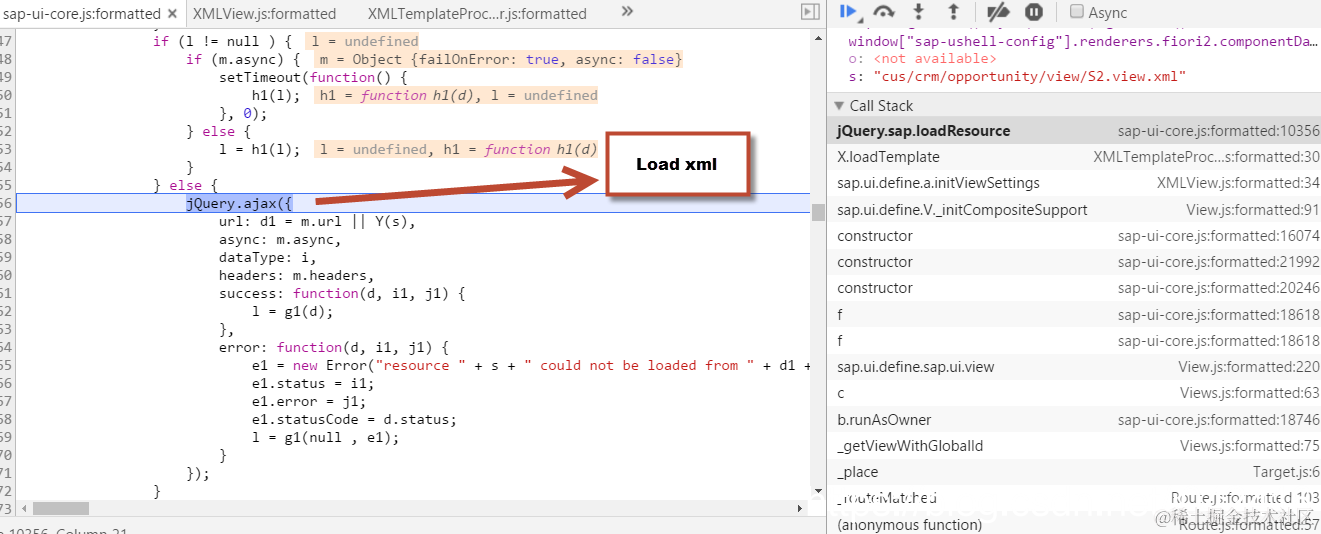
Task: Select frame c at Views.js:formatted:63
Action: pos(1075,393)
